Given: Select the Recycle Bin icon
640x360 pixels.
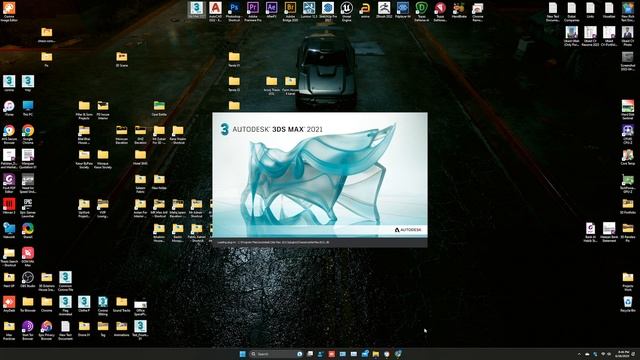Looking at the screenshot, I should [628, 304].
